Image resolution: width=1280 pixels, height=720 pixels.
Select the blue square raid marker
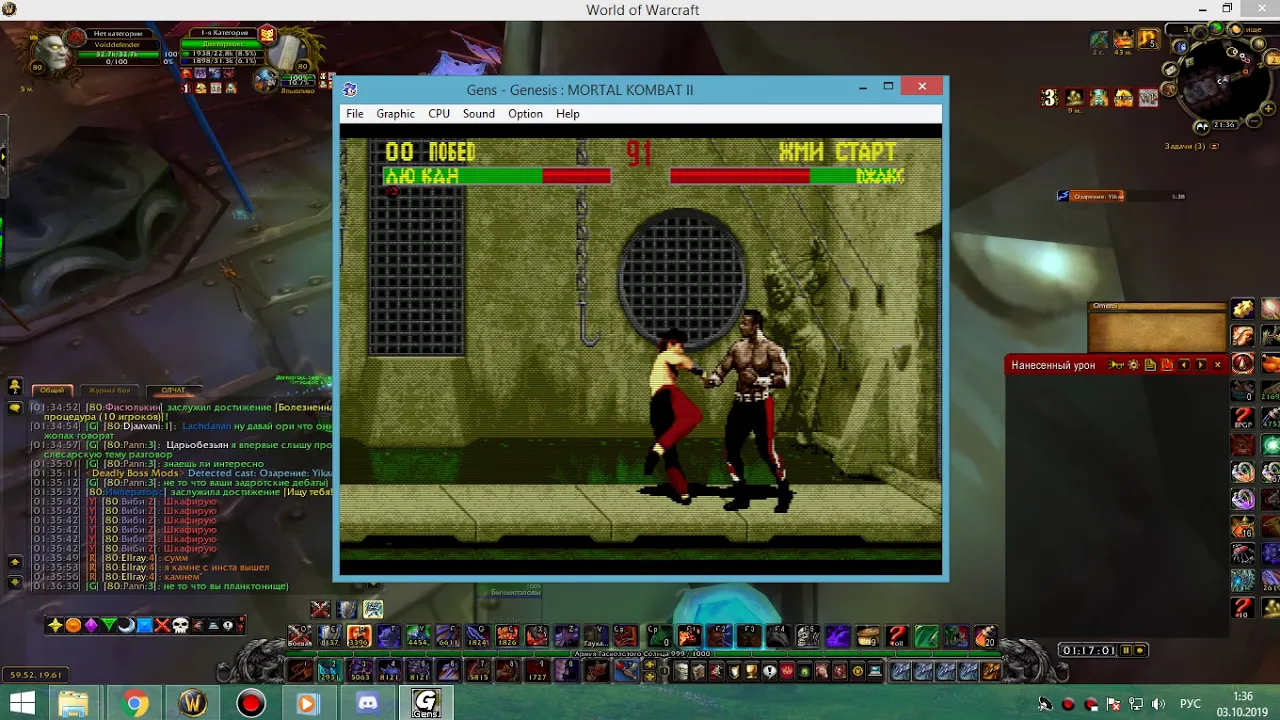click(x=144, y=625)
